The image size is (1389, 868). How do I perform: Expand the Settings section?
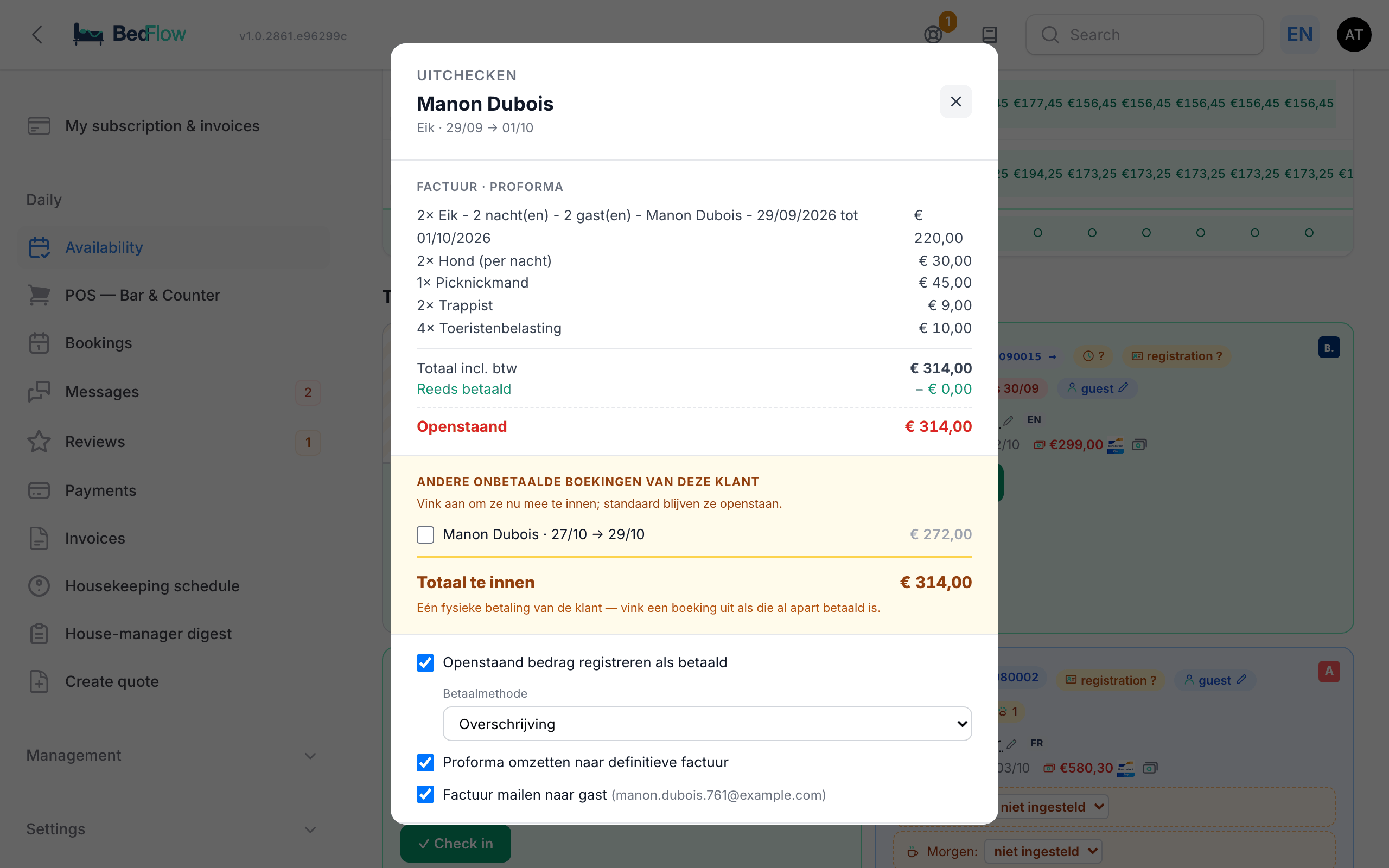point(171,829)
